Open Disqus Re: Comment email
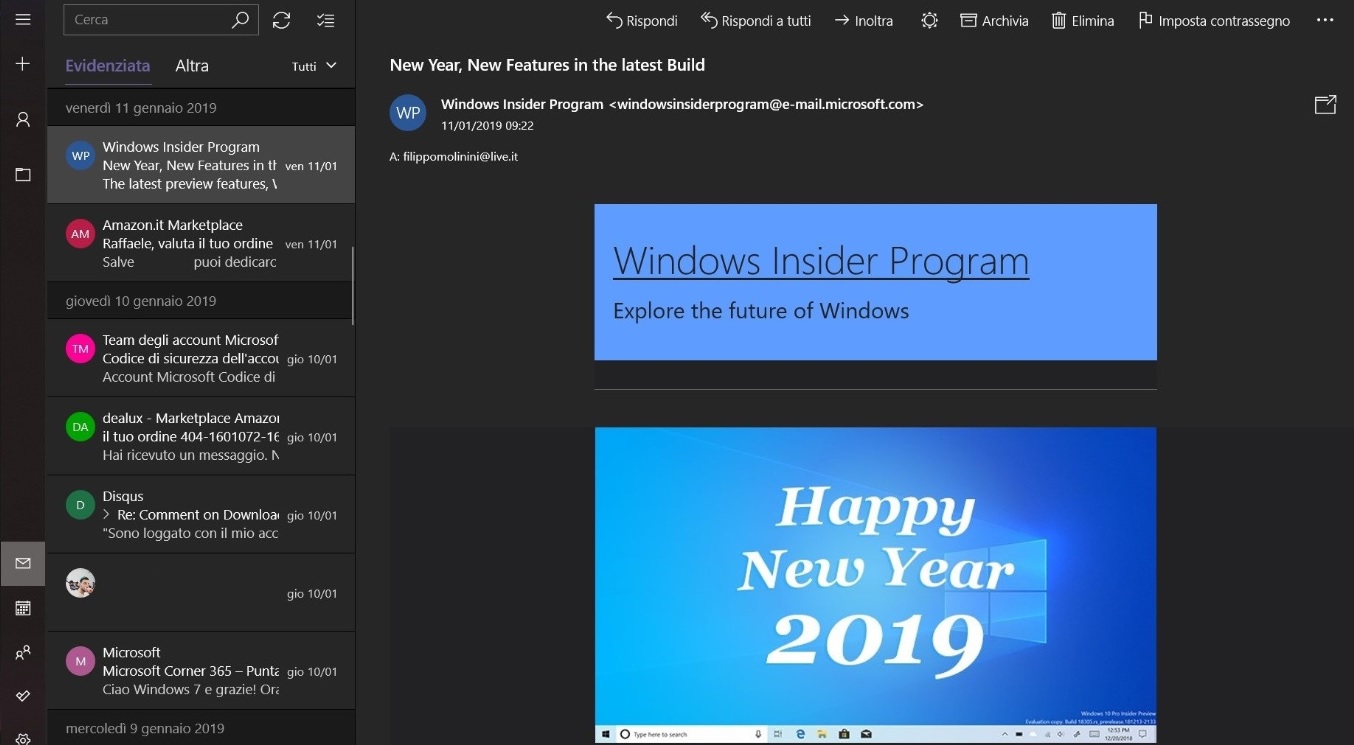This screenshot has width=1354, height=745. 201,515
